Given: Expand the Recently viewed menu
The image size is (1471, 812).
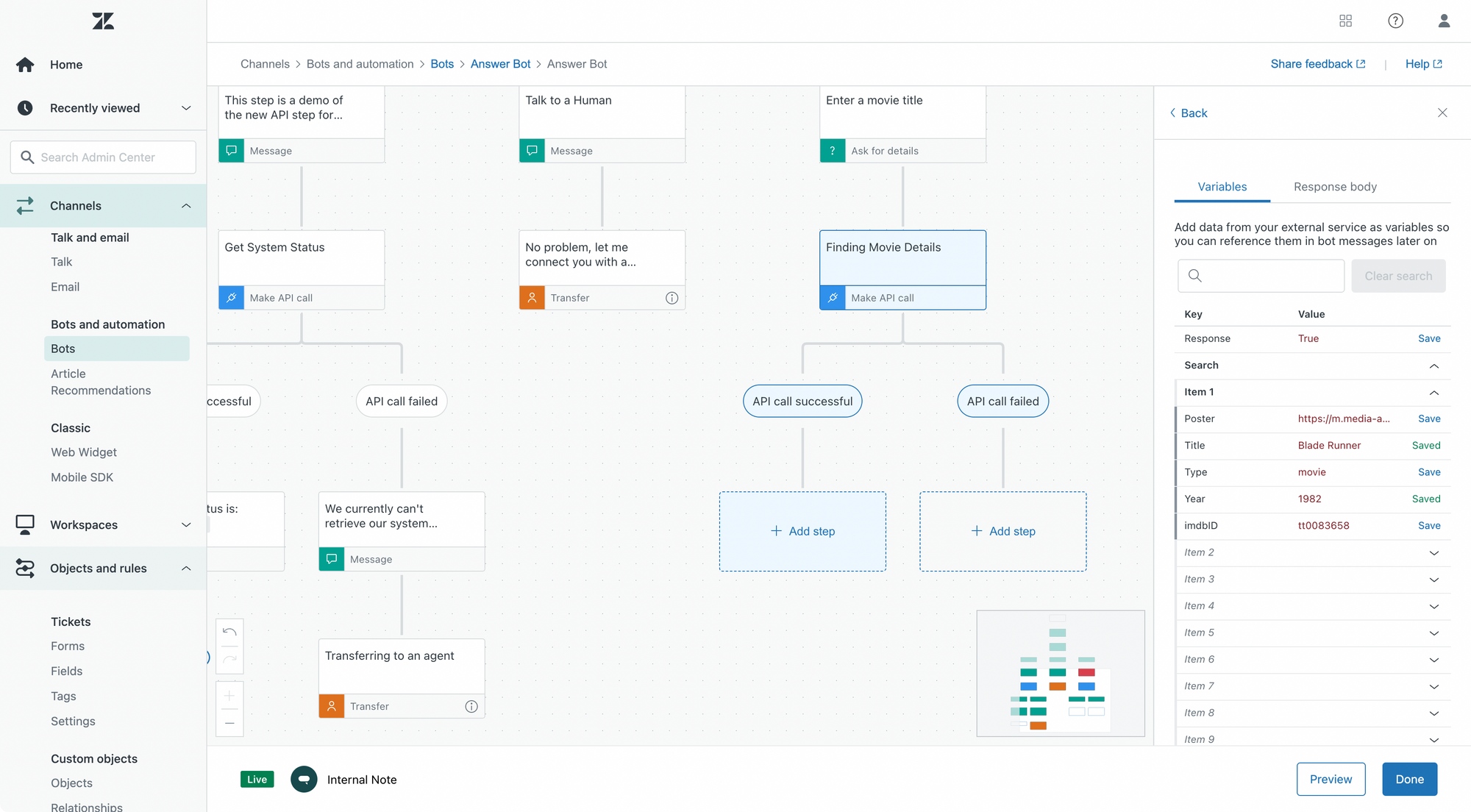Looking at the screenshot, I should coord(186,108).
